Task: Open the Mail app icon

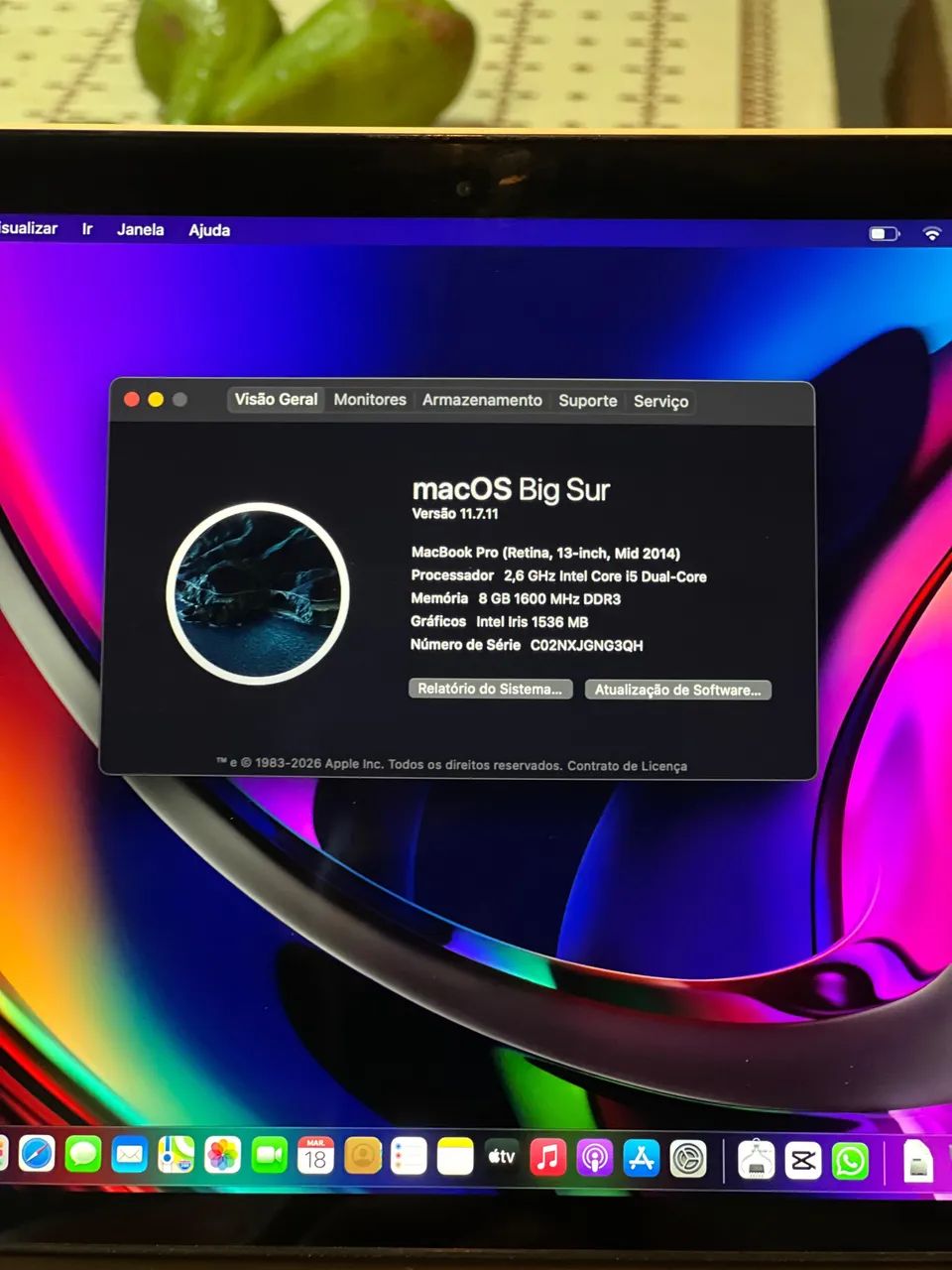Action: click(x=130, y=1154)
